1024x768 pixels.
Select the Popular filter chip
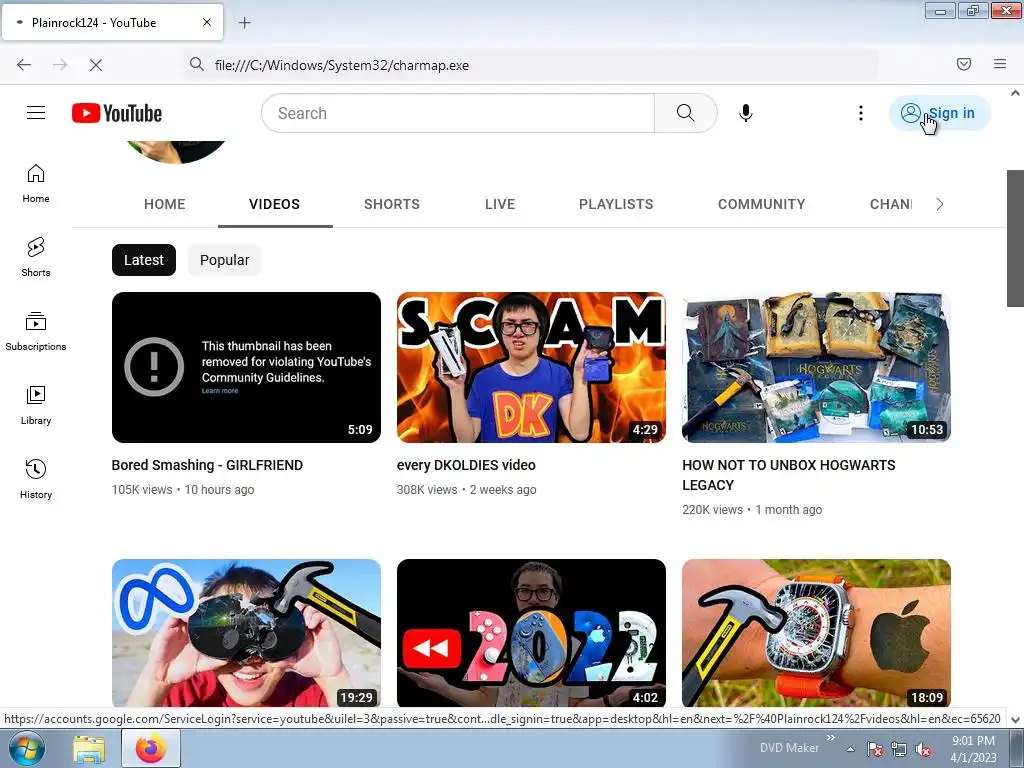click(225, 260)
